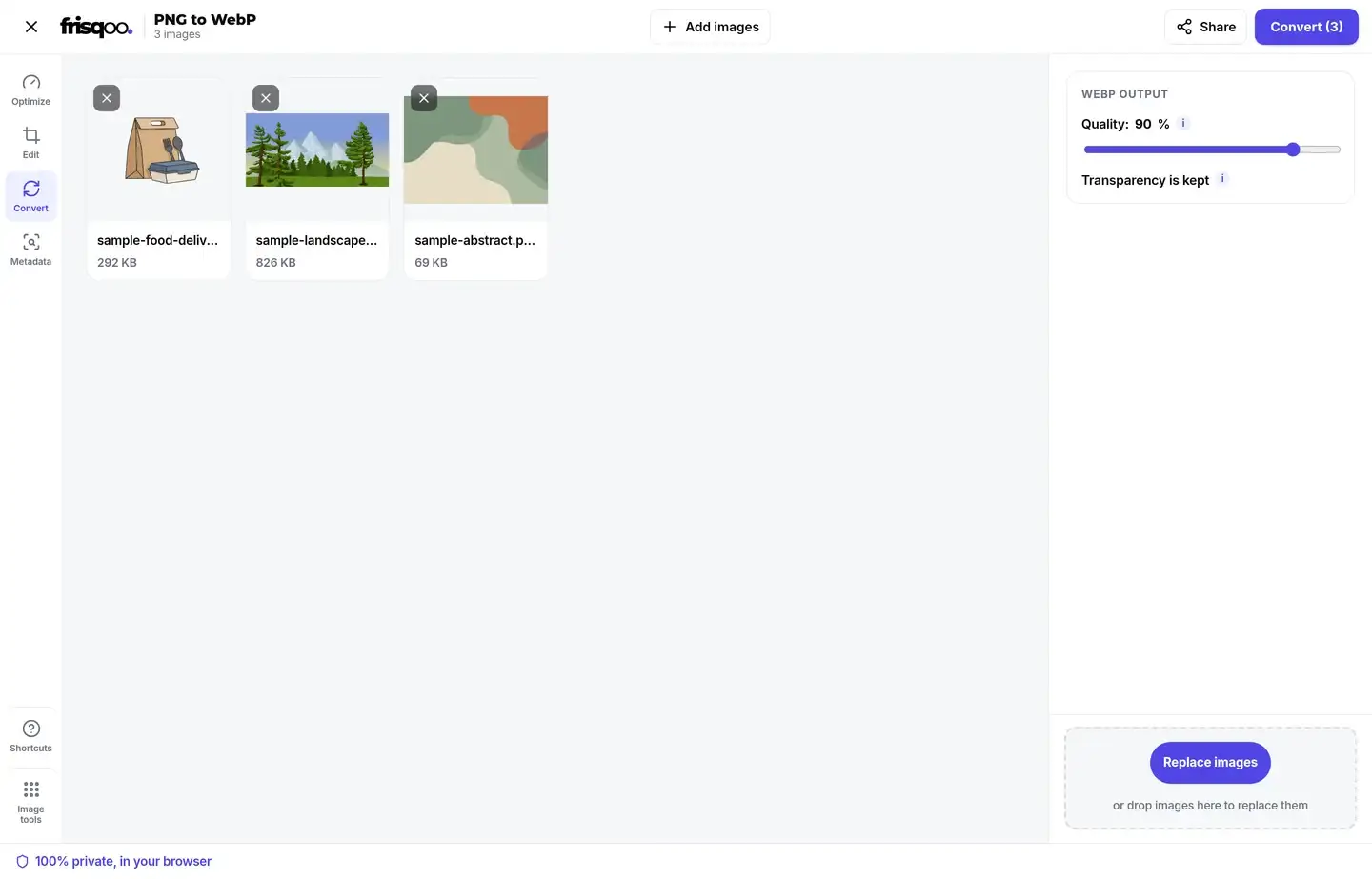Viewport: 1372px width, 879px height.
Task: Select the Convert tool in sidebar
Action: click(x=31, y=196)
